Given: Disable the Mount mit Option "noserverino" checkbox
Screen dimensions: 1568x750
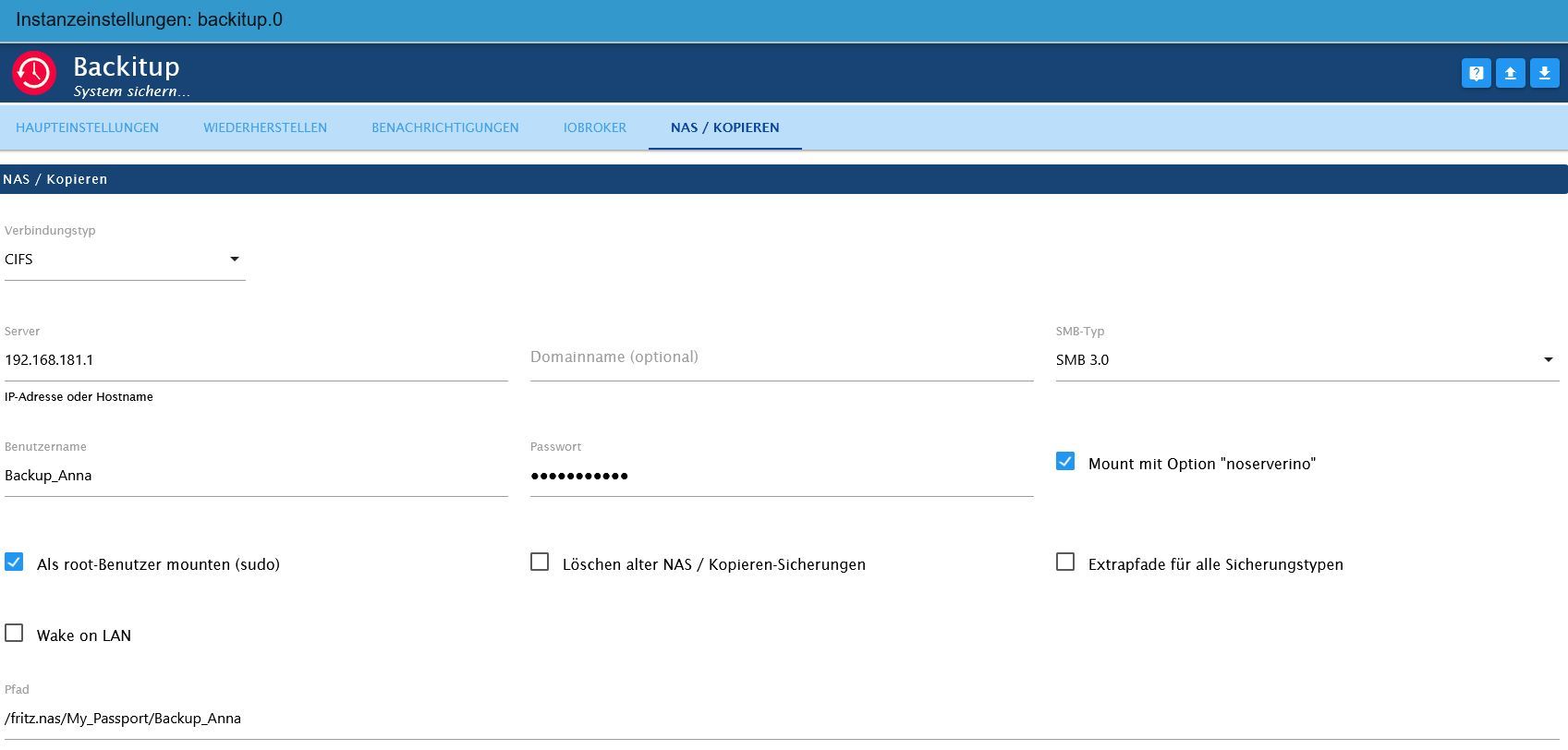Looking at the screenshot, I should [1065, 461].
